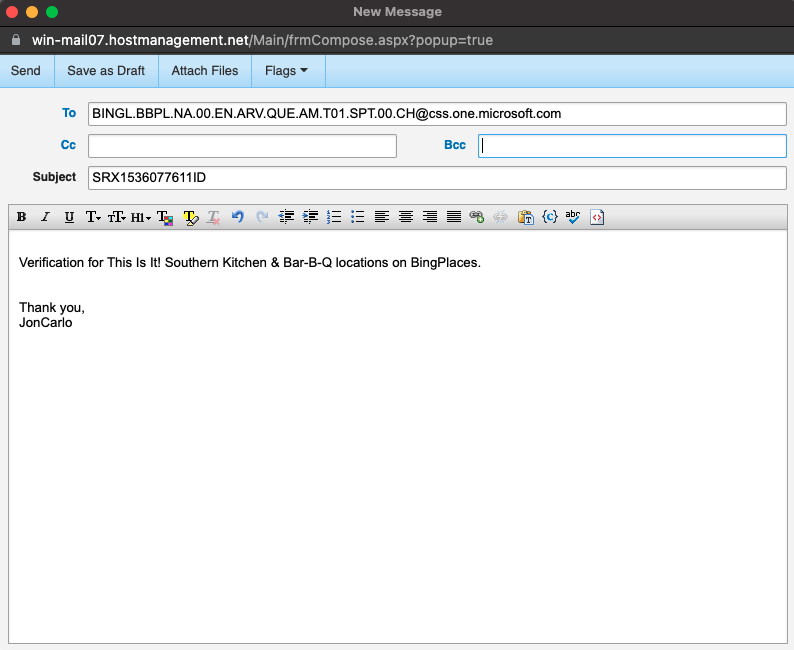Viewport: 794px width, 650px height.
Task: Click Save as Draft
Action: [106, 70]
